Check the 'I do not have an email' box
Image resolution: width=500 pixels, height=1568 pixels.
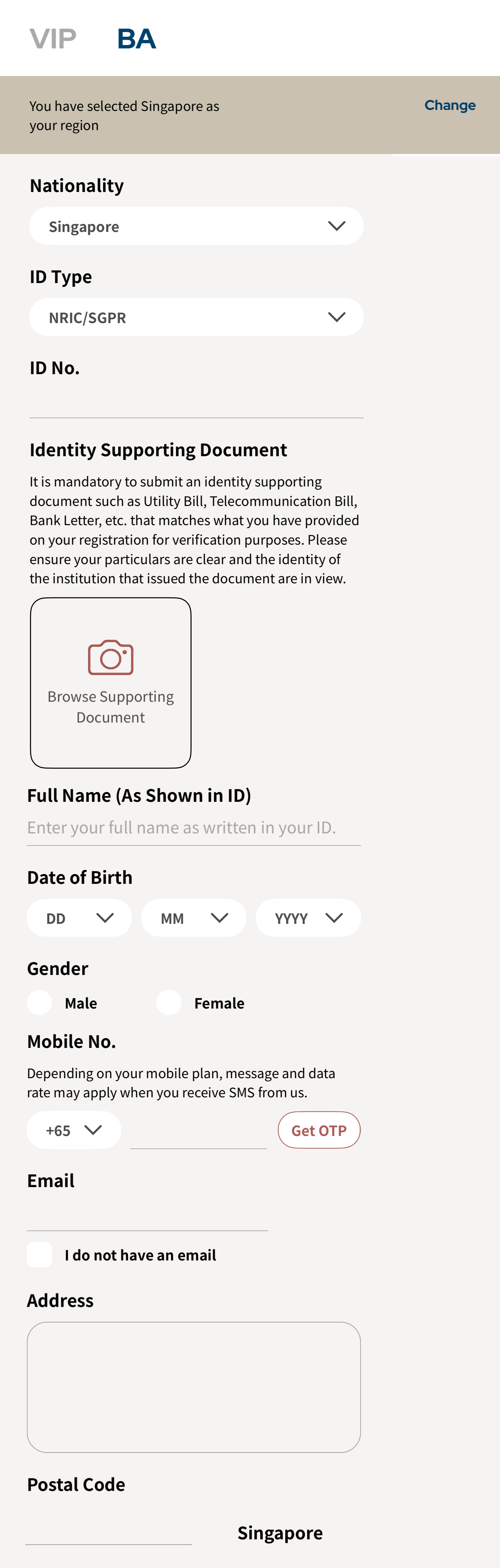point(40,1255)
